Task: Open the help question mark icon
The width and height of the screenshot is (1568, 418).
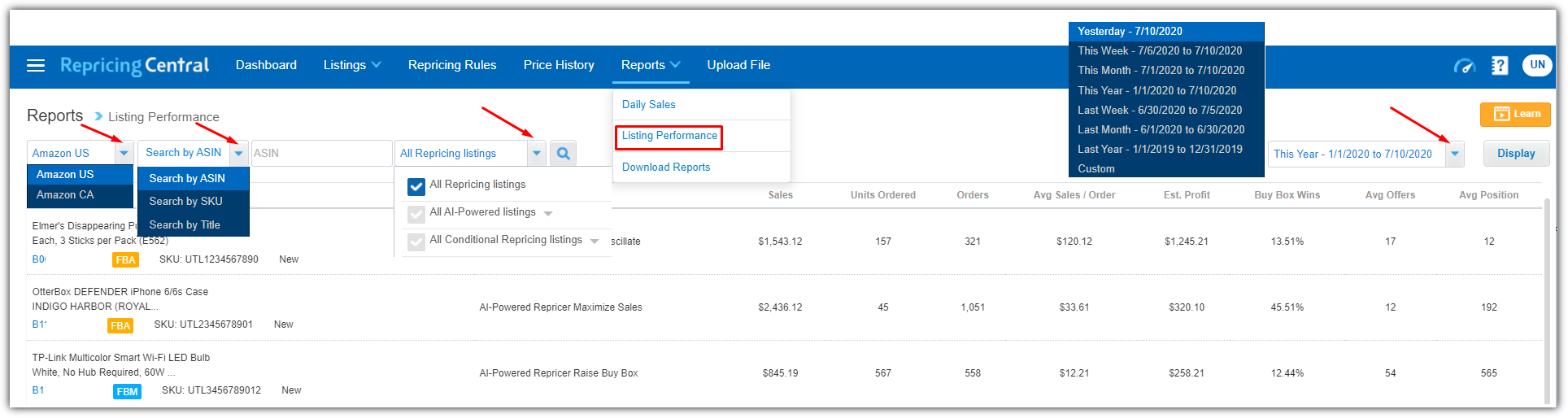Action: pyautogui.click(x=1500, y=65)
